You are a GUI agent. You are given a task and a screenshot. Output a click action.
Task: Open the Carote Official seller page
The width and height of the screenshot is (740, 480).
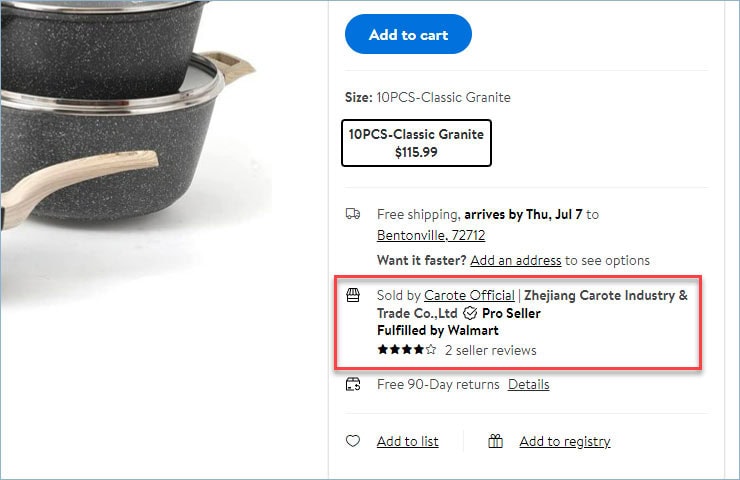click(x=469, y=295)
